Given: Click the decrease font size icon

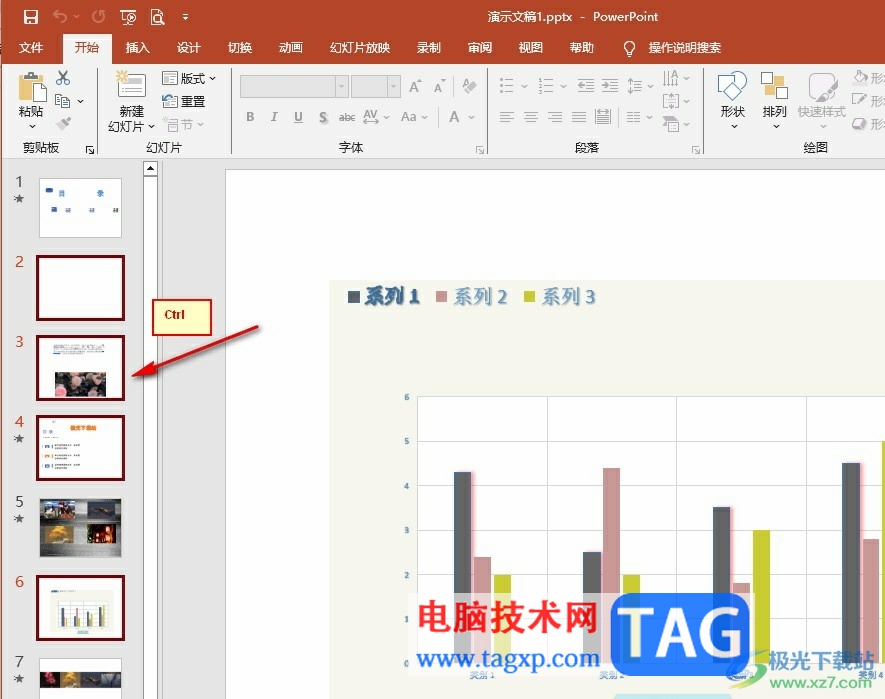Looking at the screenshot, I should click(x=440, y=86).
